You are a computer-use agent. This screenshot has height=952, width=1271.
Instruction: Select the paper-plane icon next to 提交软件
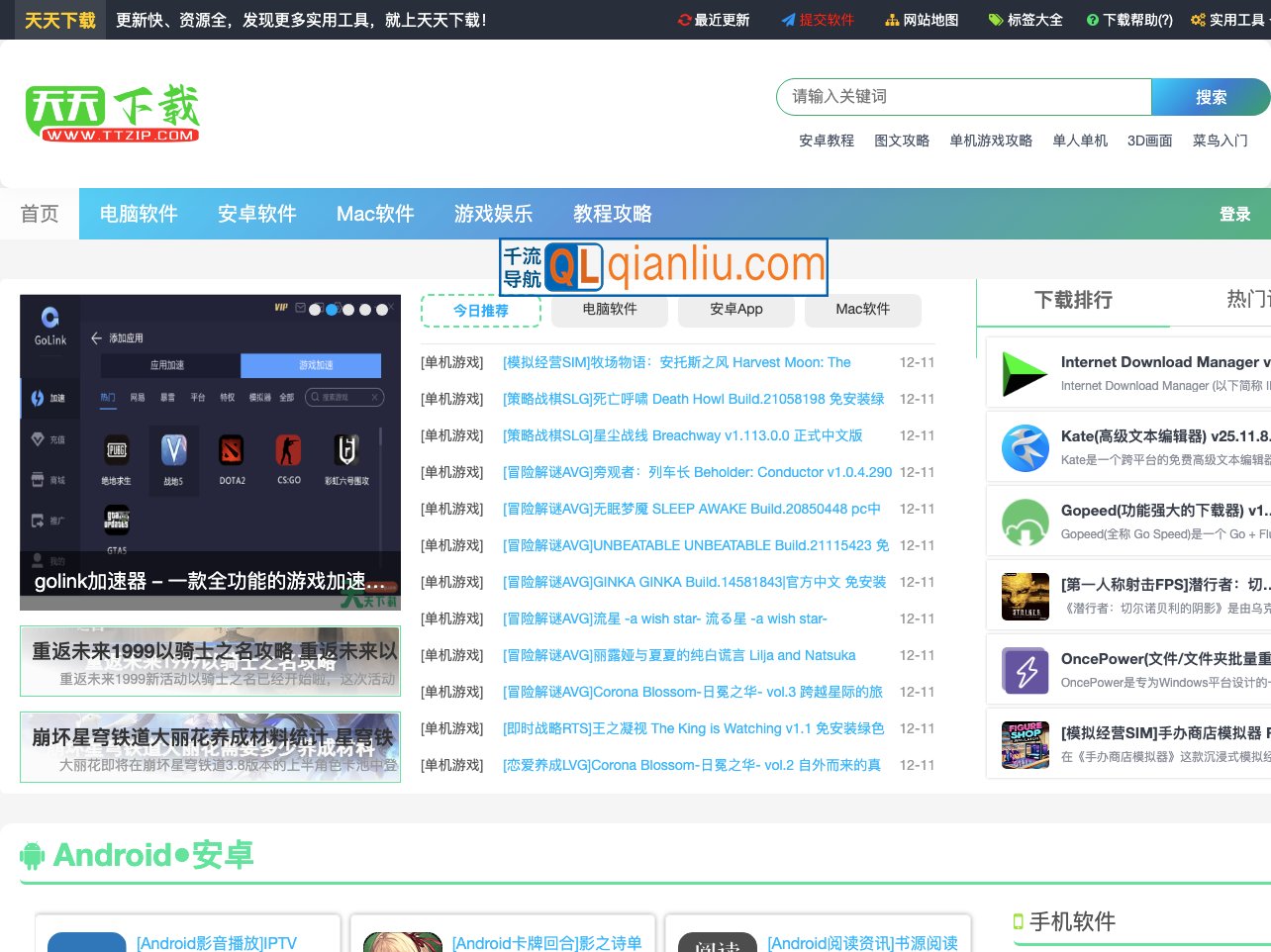pyautogui.click(x=788, y=19)
